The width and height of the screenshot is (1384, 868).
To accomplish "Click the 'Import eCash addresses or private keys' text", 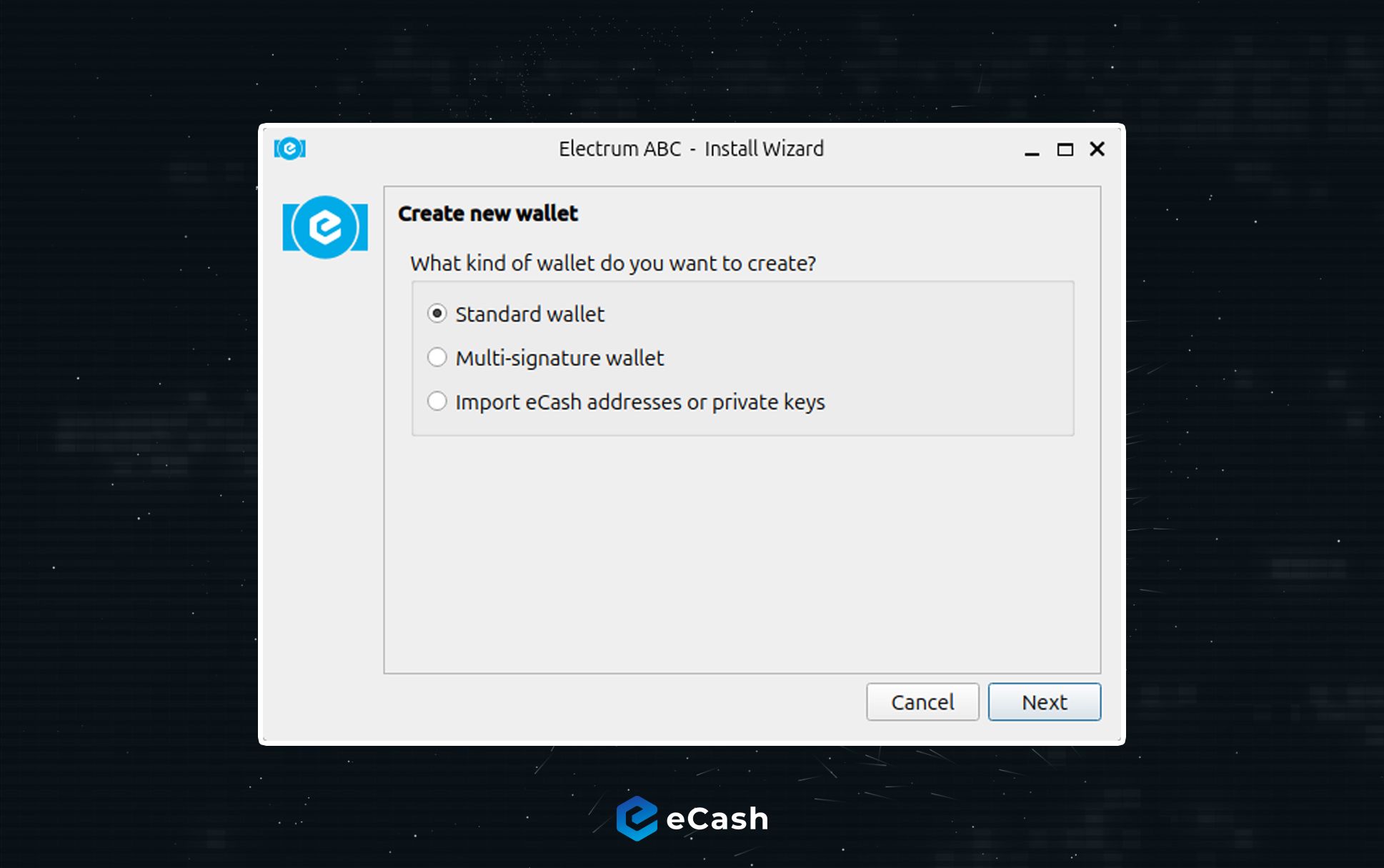I will tap(639, 402).
